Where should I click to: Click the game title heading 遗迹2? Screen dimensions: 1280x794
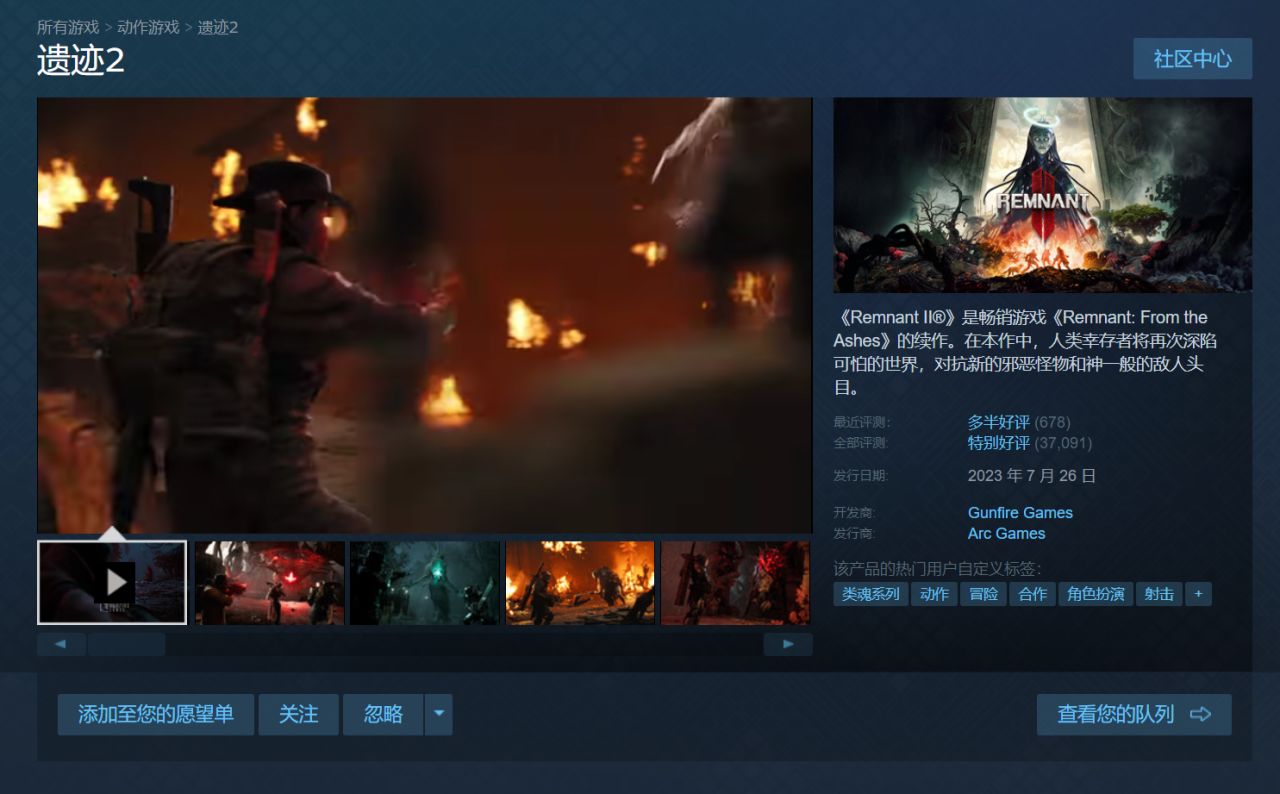tap(81, 61)
